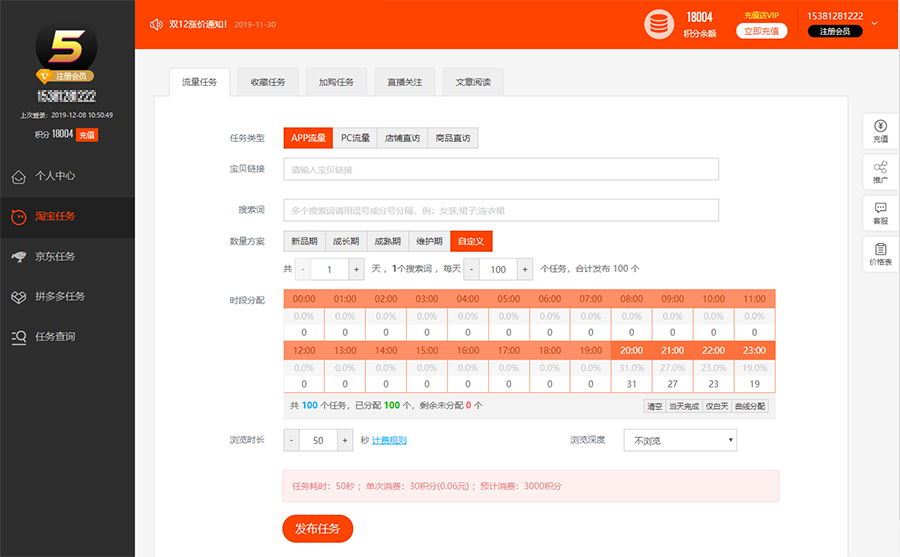Click the 宝贝链接 input field
The height and width of the screenshot is (557, 900).
tap(500, 169)
